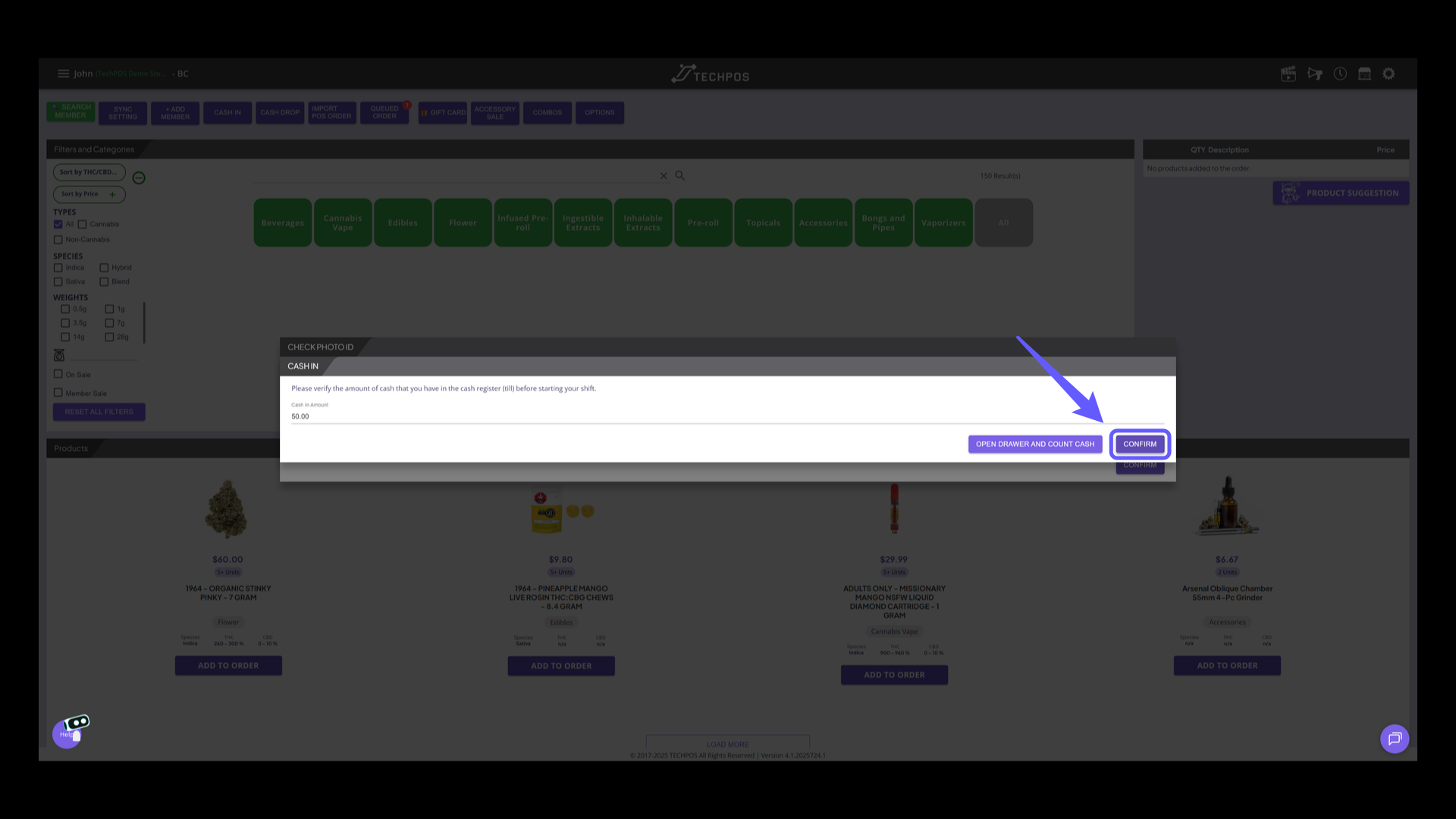Select the All category tile
1456x819 pixels.
pyautogui.click(x=1004, y=223)
